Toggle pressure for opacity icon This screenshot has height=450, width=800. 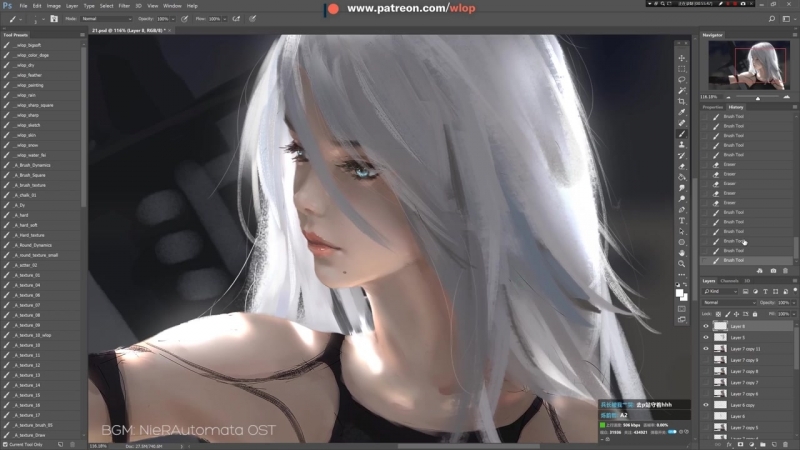(184, 19)
